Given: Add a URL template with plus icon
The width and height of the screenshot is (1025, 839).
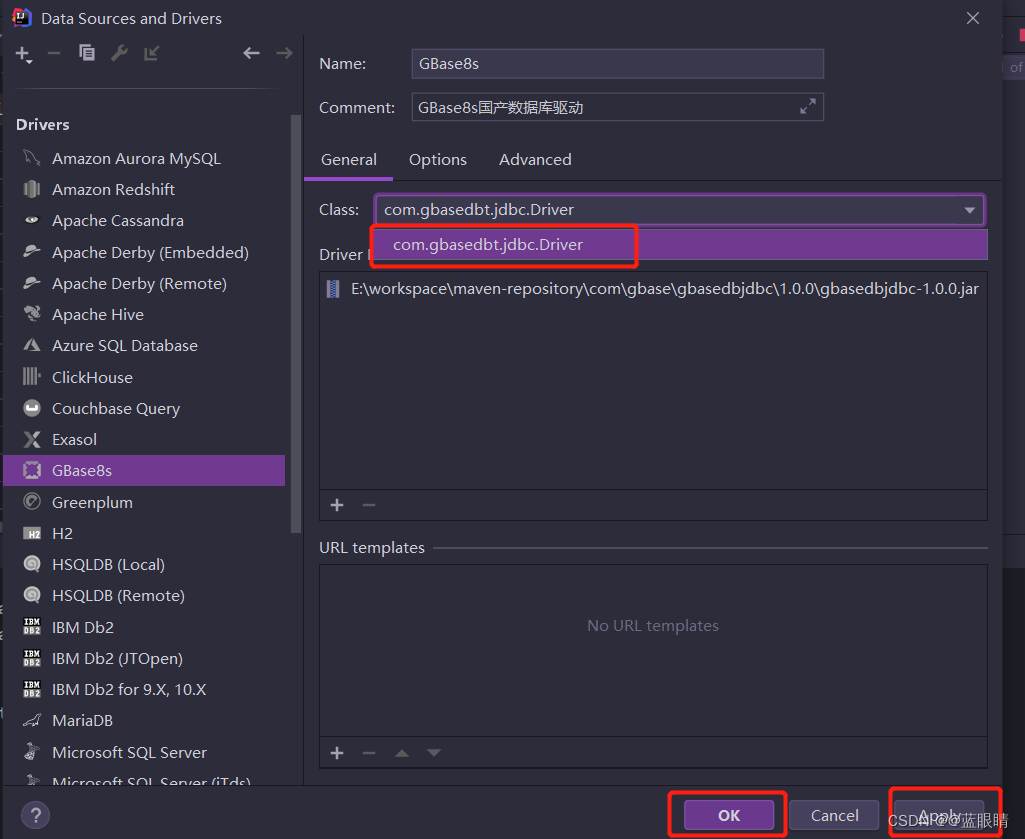Looking at the screenshot, I should pos(337,753).
